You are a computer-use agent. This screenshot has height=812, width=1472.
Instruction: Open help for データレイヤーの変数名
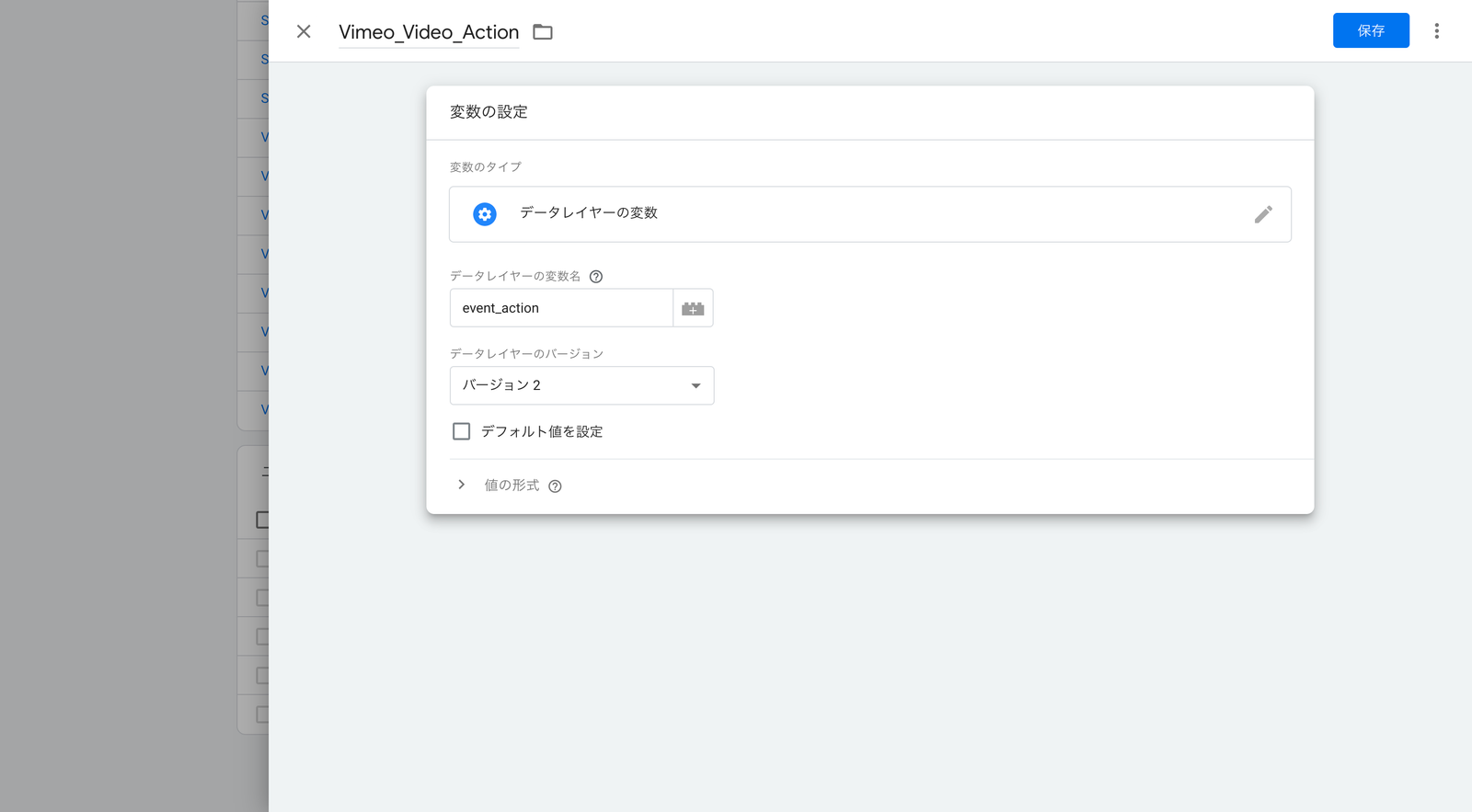[x=596, y=276]
